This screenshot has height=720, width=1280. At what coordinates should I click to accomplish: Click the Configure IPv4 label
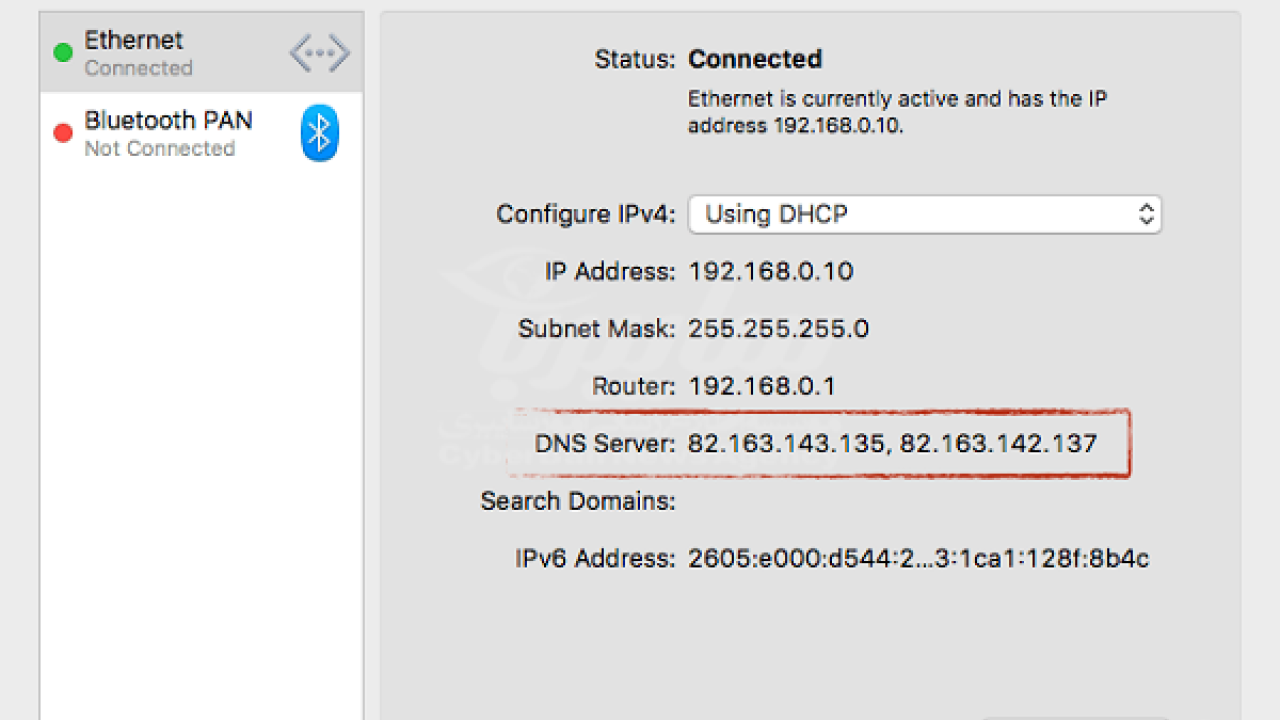click(586, 214)
